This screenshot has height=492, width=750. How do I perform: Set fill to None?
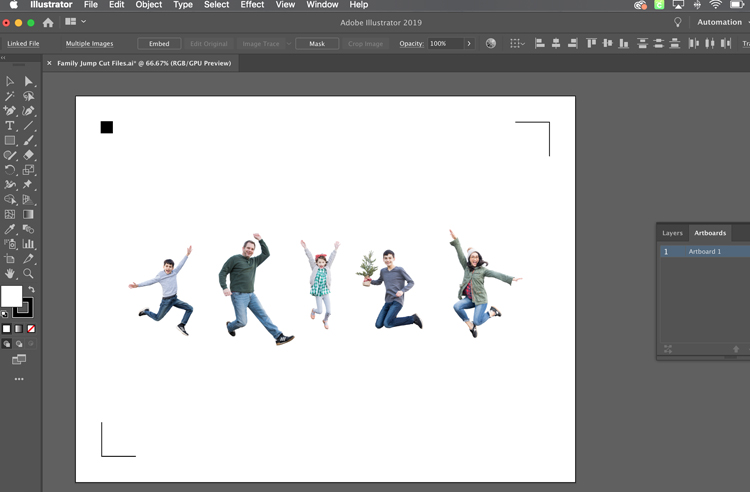pyautogui.click(x=31, y=329)
